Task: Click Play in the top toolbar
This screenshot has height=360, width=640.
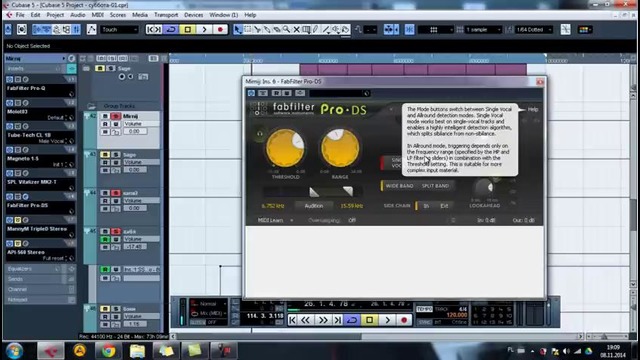Action: click(204, 29)
